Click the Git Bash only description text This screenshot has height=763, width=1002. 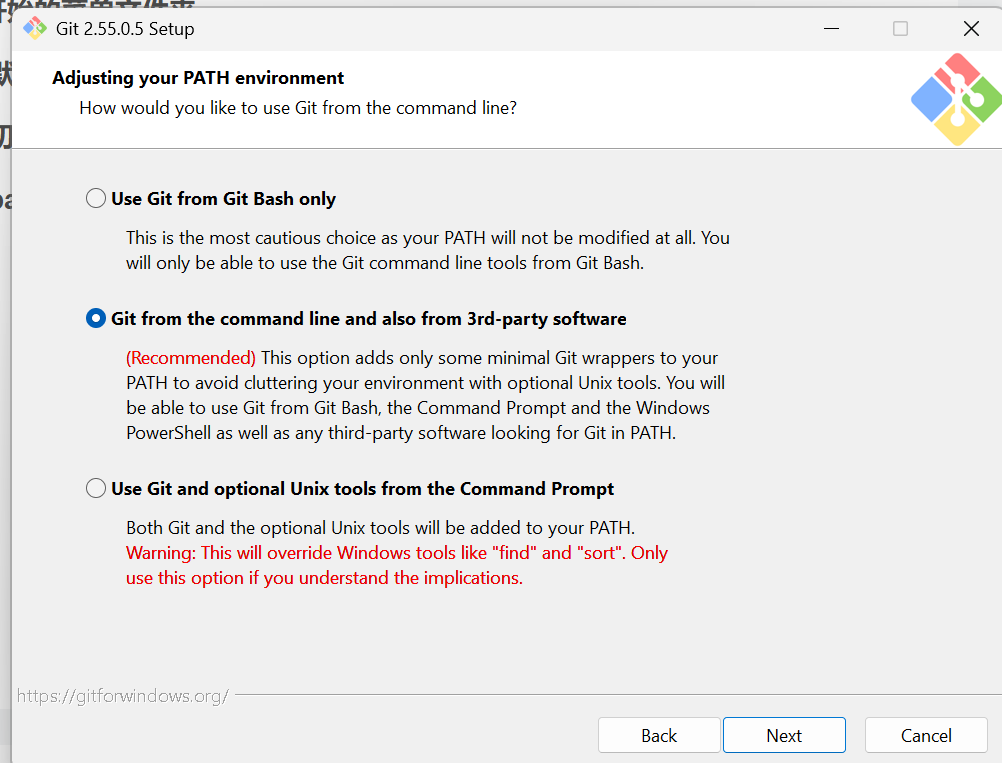428,250
